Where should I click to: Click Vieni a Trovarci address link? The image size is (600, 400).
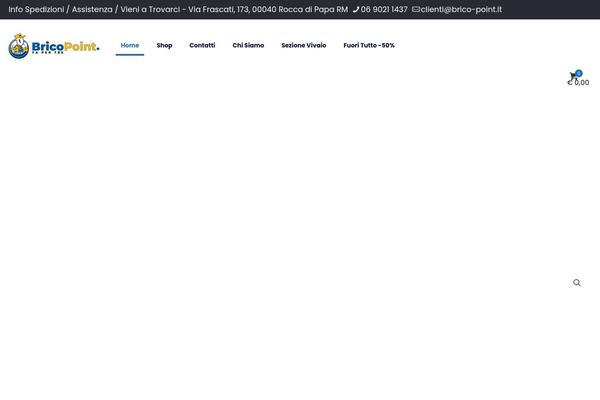pyautogui.click(x=234, y=10)
